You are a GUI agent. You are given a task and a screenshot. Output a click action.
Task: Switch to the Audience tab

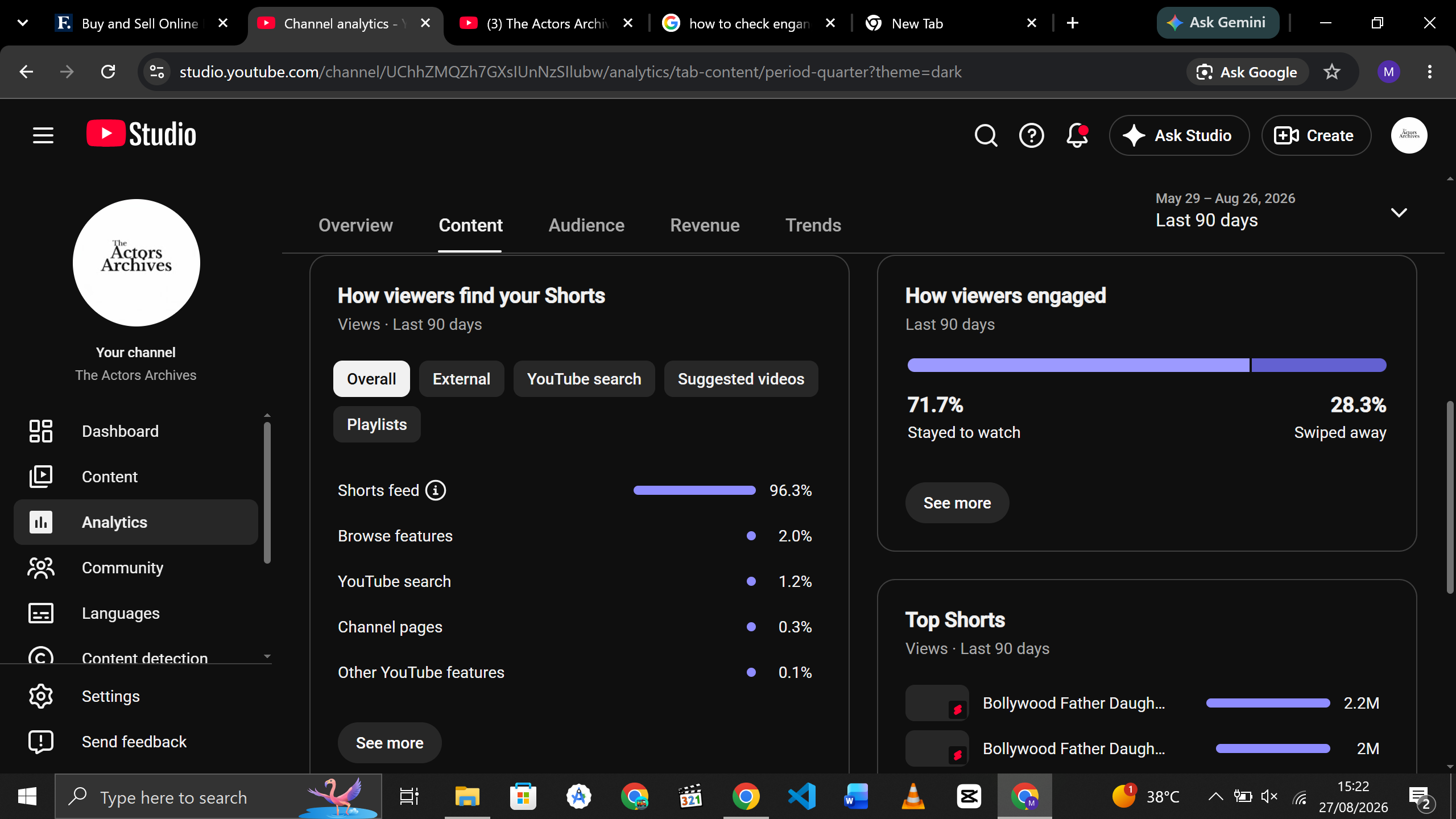(x=586, y=225)
